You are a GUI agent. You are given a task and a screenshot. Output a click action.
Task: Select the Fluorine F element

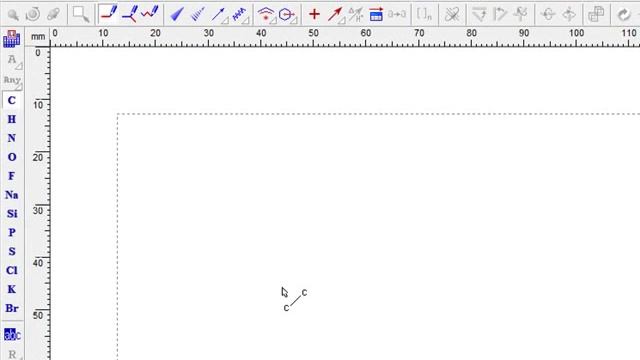coord(12,176)
